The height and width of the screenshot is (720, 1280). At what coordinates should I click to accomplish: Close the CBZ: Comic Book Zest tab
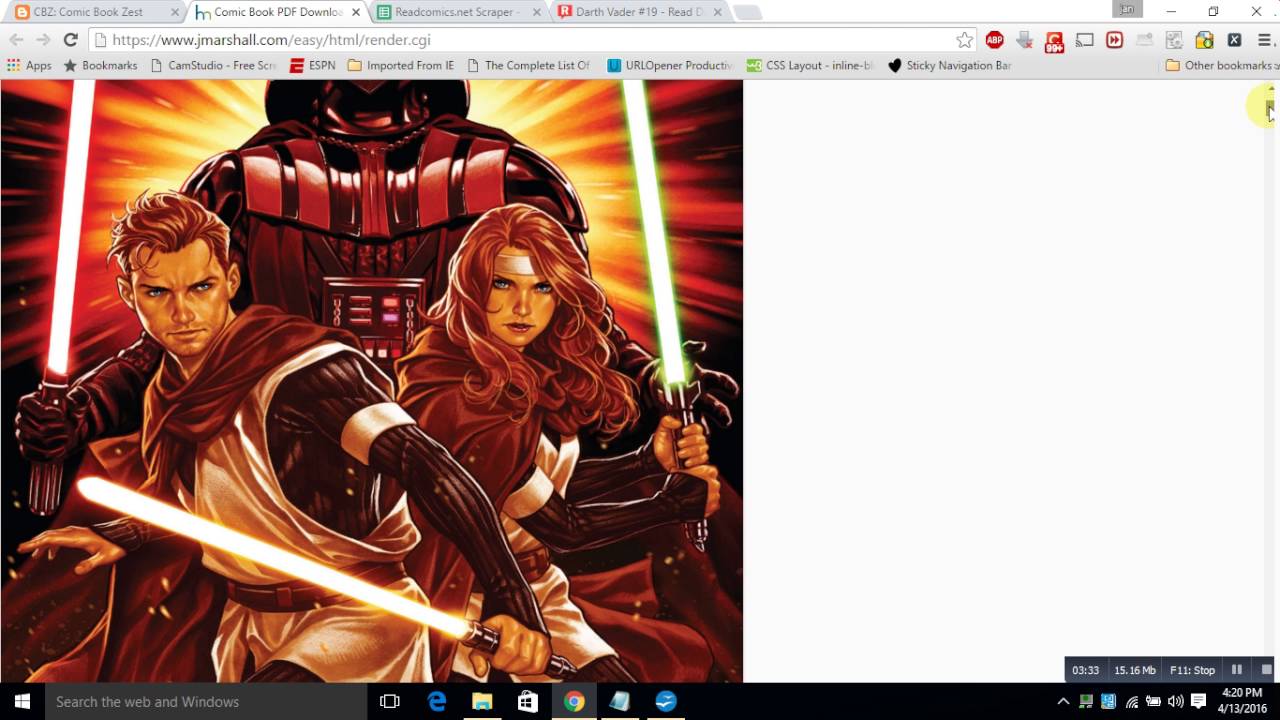click(175, 12)
